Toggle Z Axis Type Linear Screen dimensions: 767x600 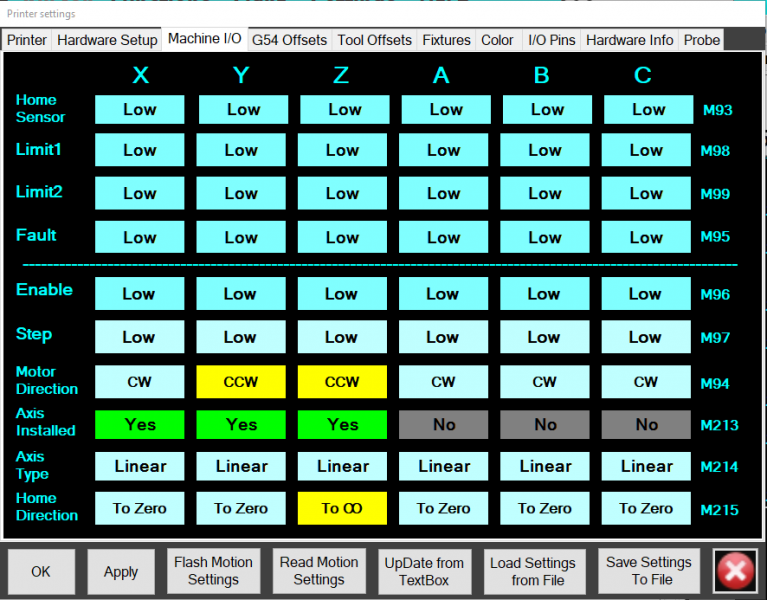click(342, 466)
